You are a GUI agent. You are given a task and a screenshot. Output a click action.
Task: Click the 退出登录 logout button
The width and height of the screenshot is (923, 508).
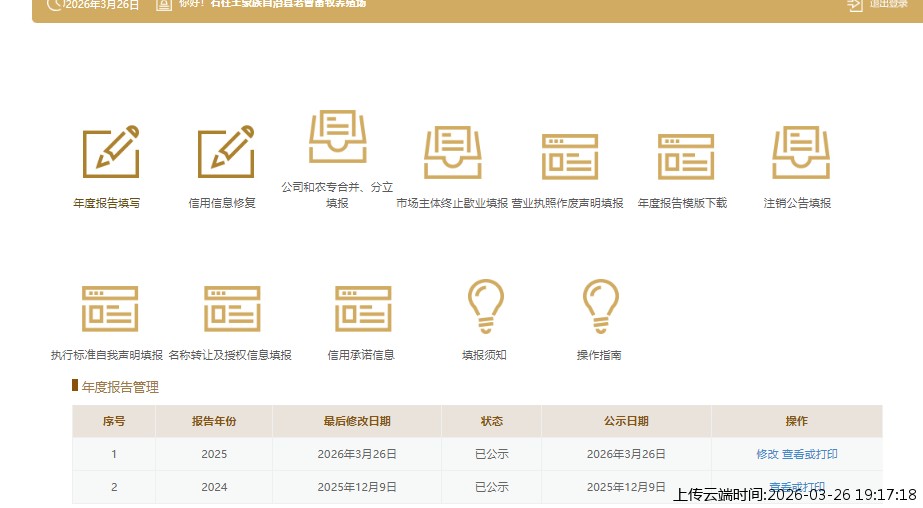pos(869,4)
